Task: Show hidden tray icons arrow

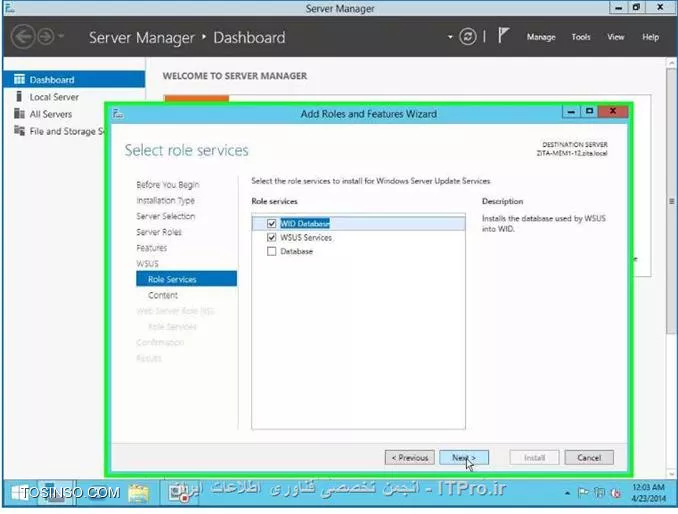Action: click(x=567, y=492)
